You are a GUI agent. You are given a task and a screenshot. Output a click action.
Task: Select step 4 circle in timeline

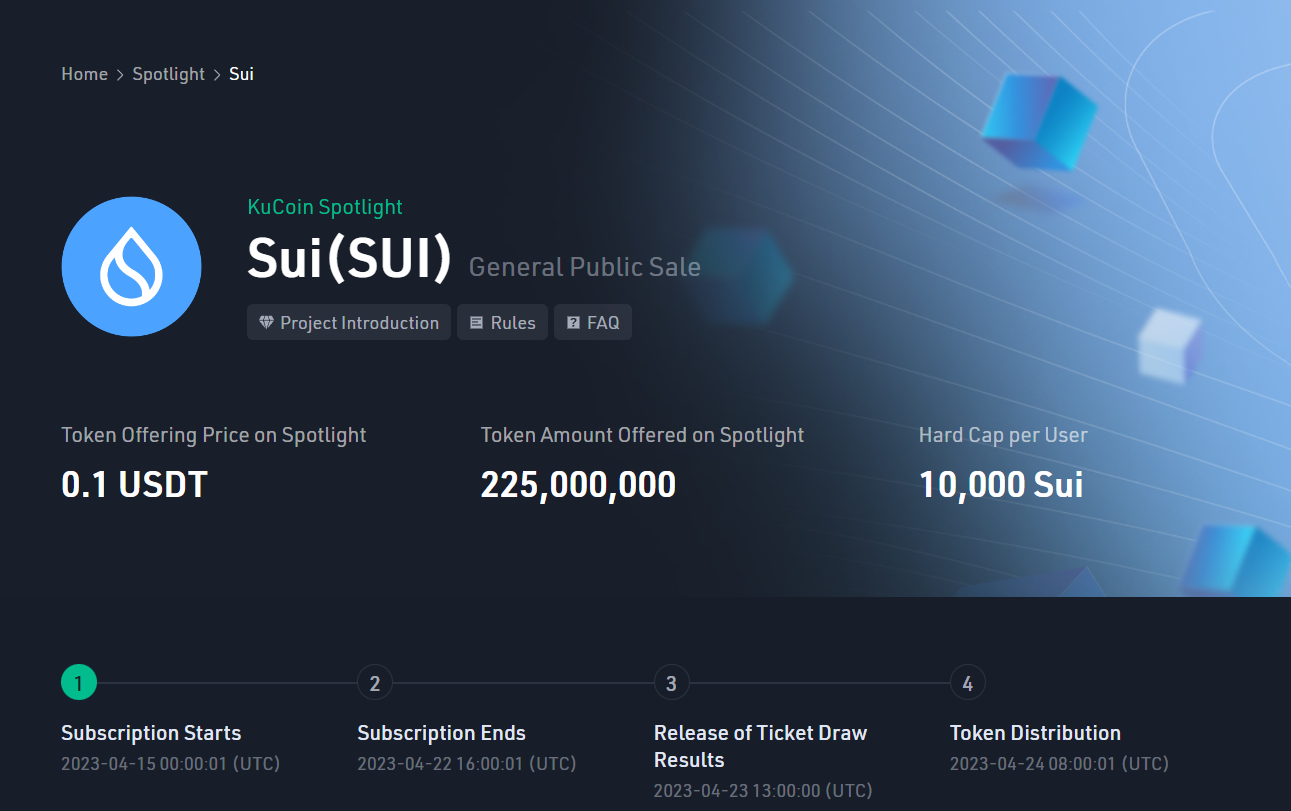[967, 683]
